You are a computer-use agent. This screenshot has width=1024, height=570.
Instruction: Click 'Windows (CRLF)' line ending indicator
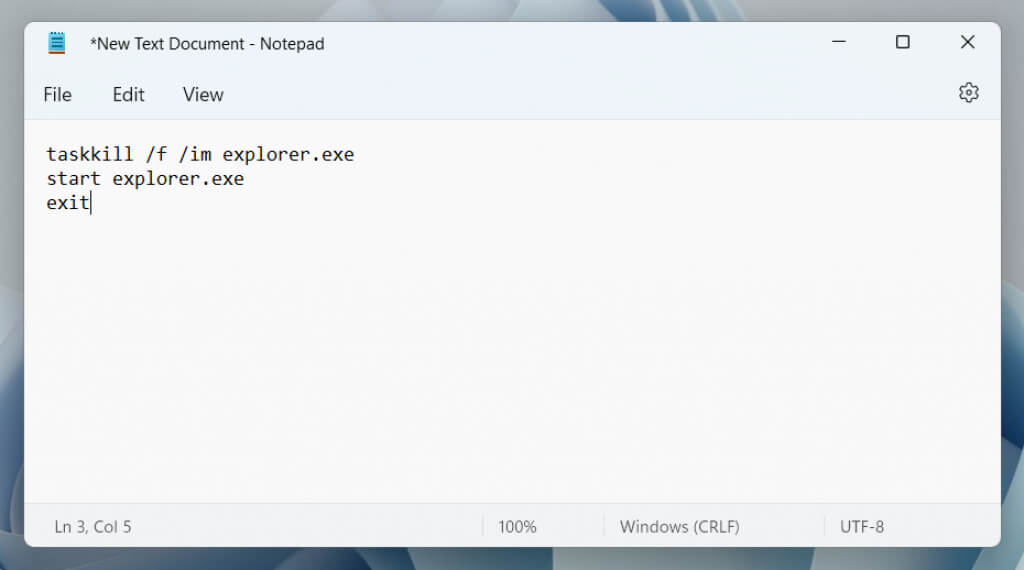tap(680, 527)
